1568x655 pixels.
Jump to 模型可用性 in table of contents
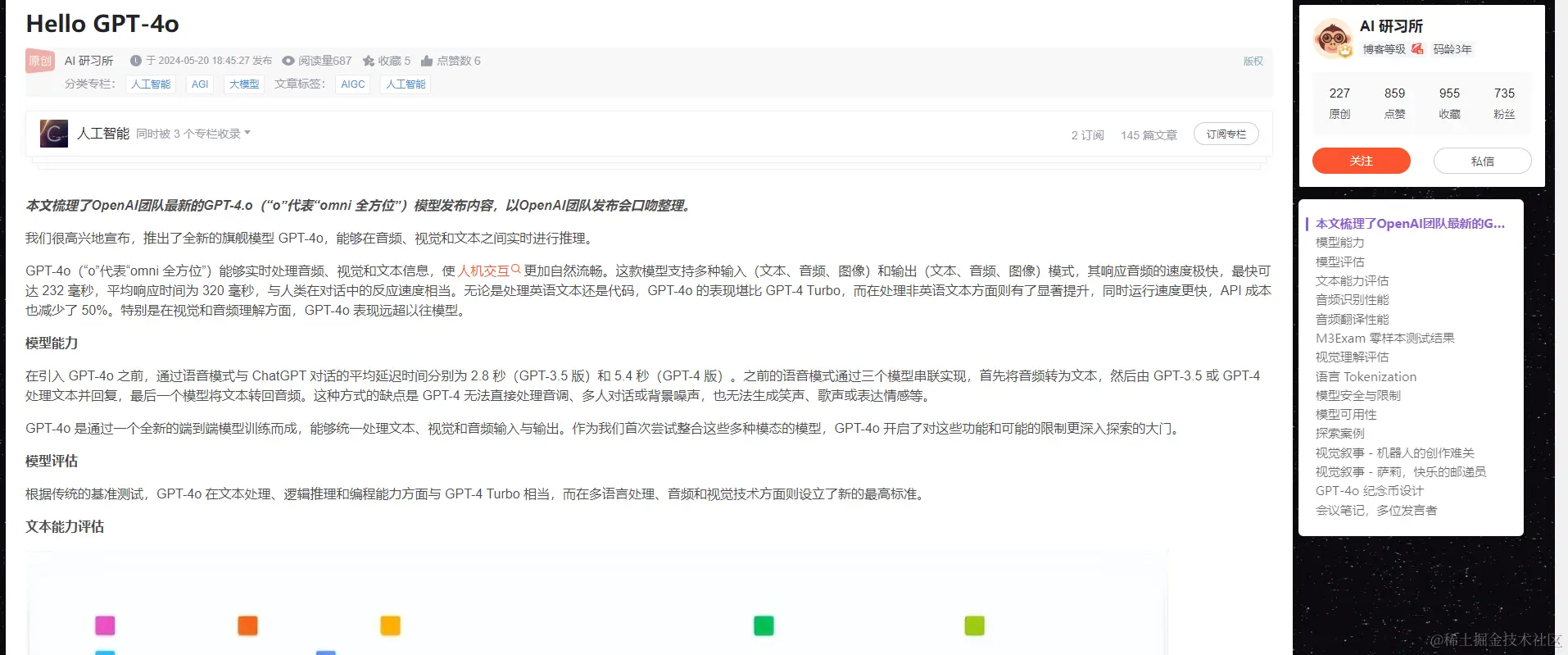1346,415
